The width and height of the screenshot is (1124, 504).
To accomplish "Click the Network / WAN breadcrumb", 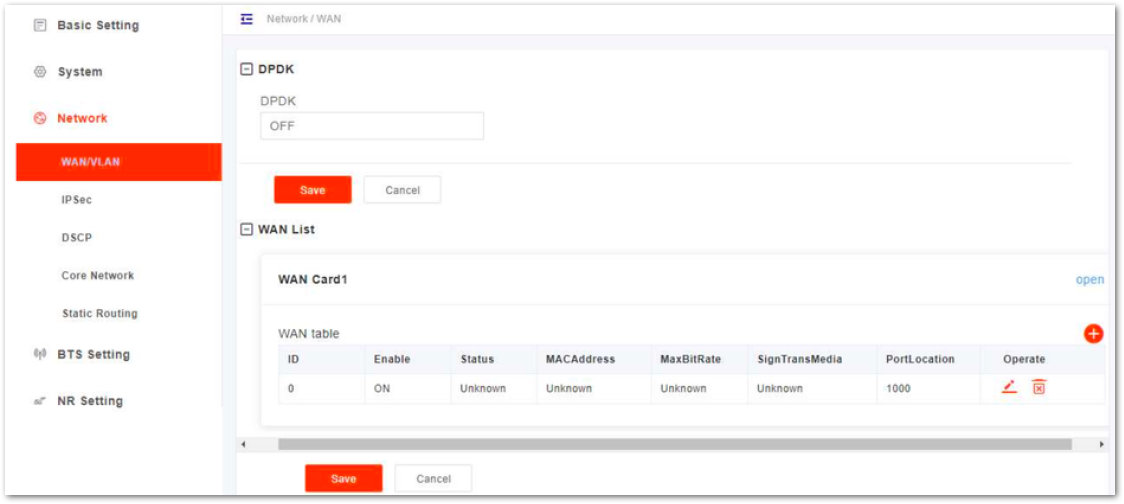I will [x=304, y=19].
